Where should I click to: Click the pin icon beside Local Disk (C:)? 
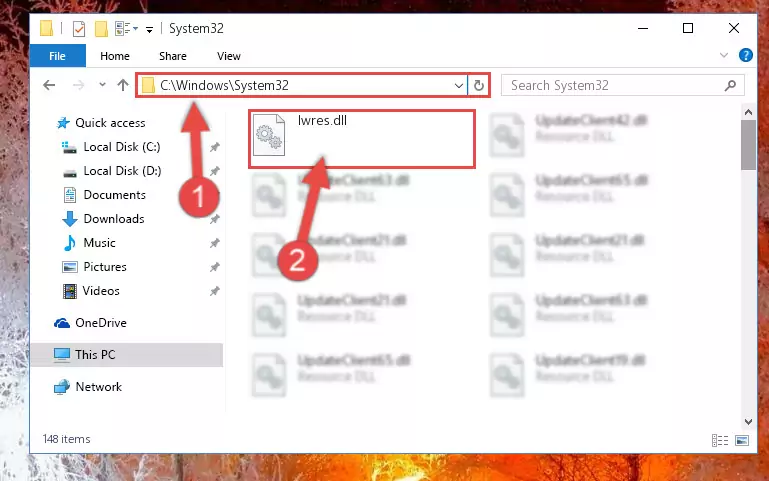pos(215,147)
